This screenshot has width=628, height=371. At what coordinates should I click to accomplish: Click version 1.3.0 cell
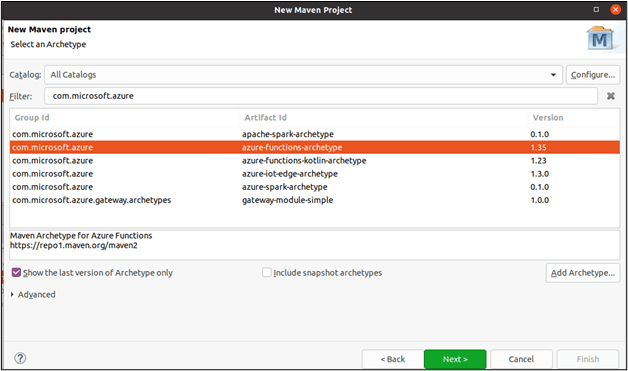tap(540, 174)
